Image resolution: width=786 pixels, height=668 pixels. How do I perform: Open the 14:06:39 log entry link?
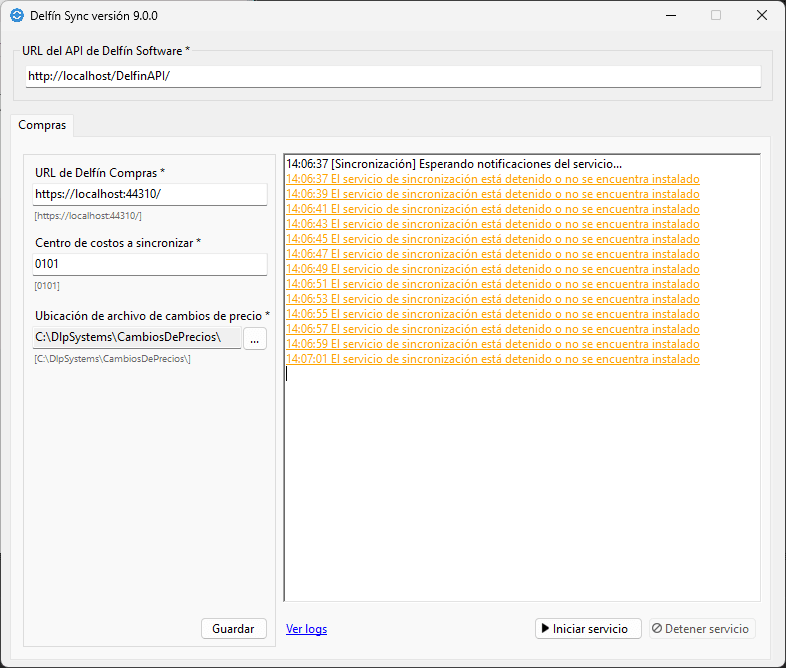(492, 194)
